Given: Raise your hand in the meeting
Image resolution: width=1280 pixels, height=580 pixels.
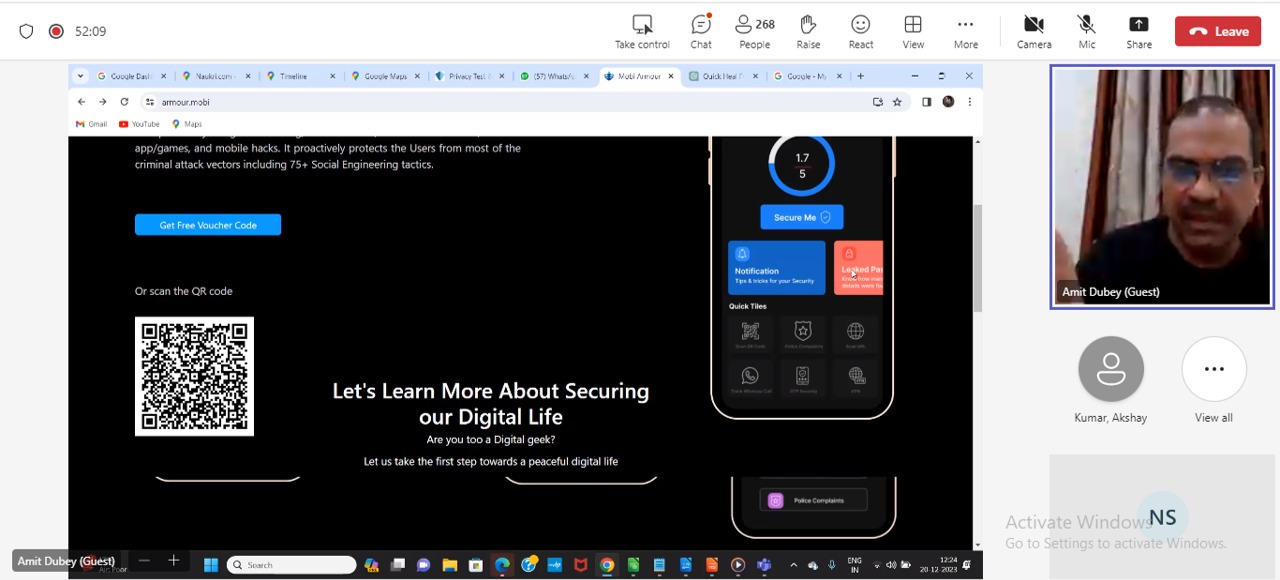Looking at the screenshot, I should coord(808,31).
